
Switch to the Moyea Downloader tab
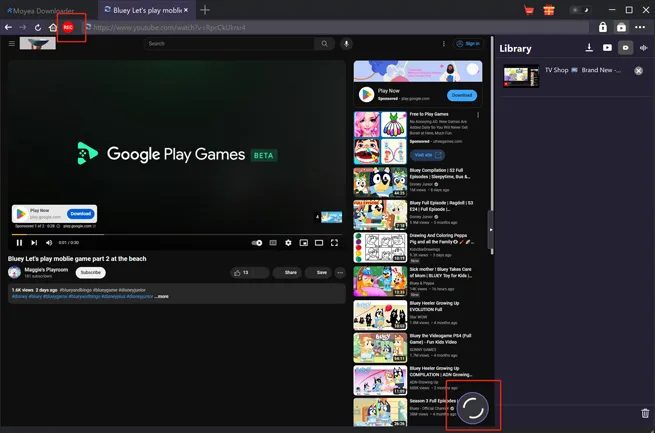pos(42,10)
